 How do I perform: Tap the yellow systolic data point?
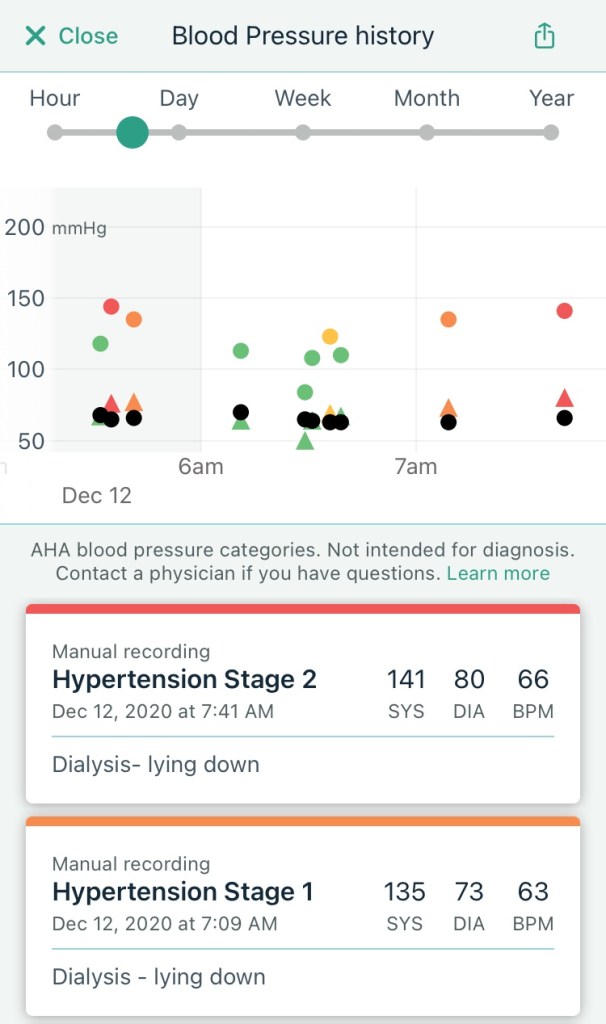(330, 337)
